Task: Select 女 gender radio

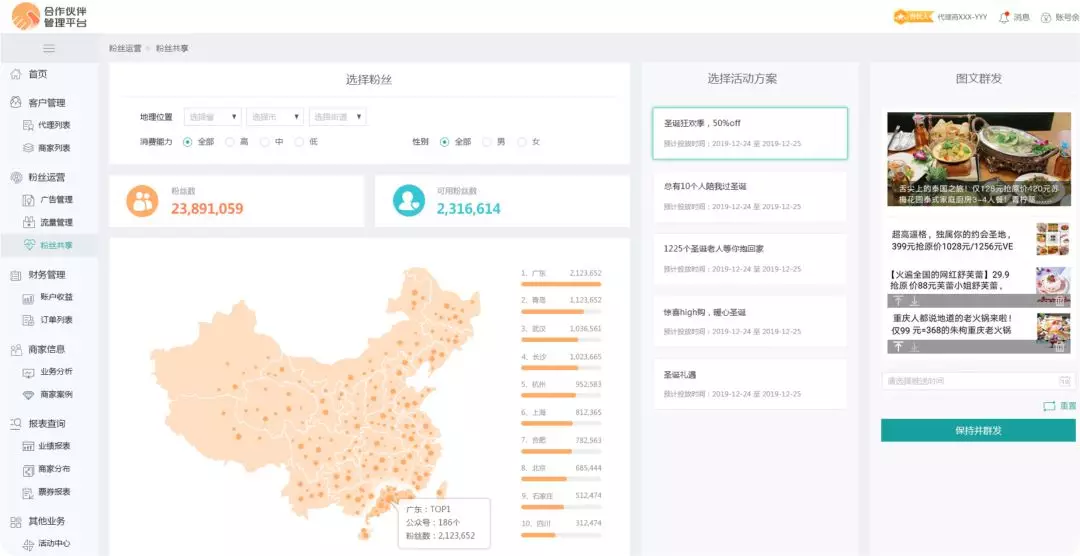Action: [x=521, y=142]
